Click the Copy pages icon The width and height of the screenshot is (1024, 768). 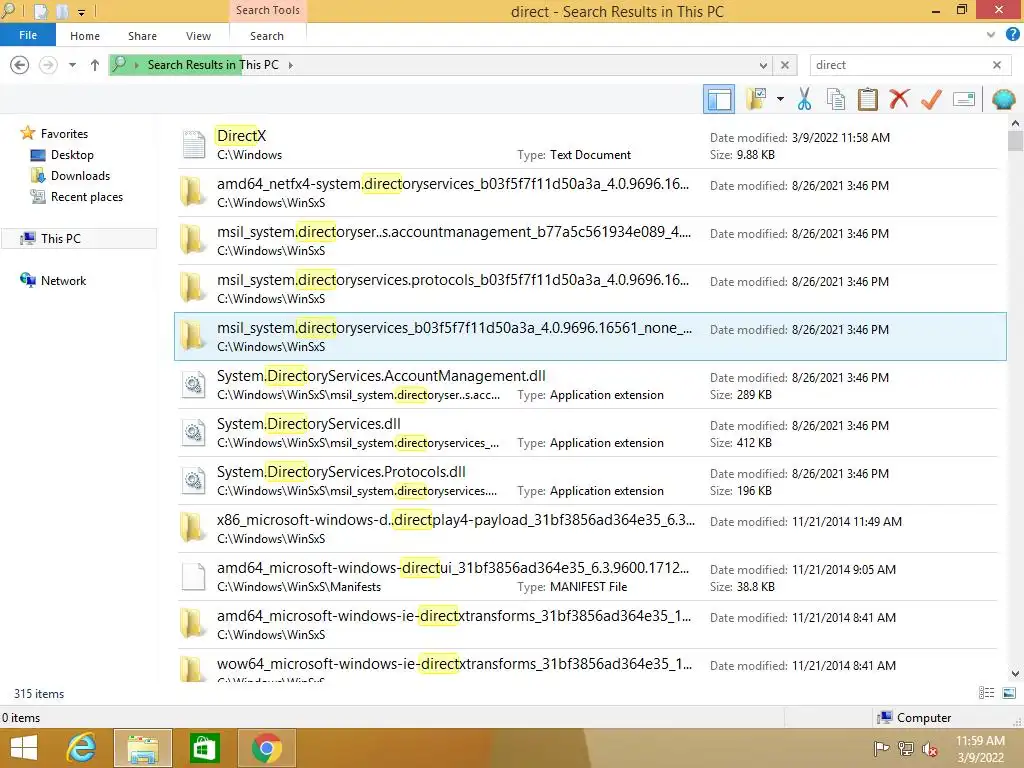(835, 99)
